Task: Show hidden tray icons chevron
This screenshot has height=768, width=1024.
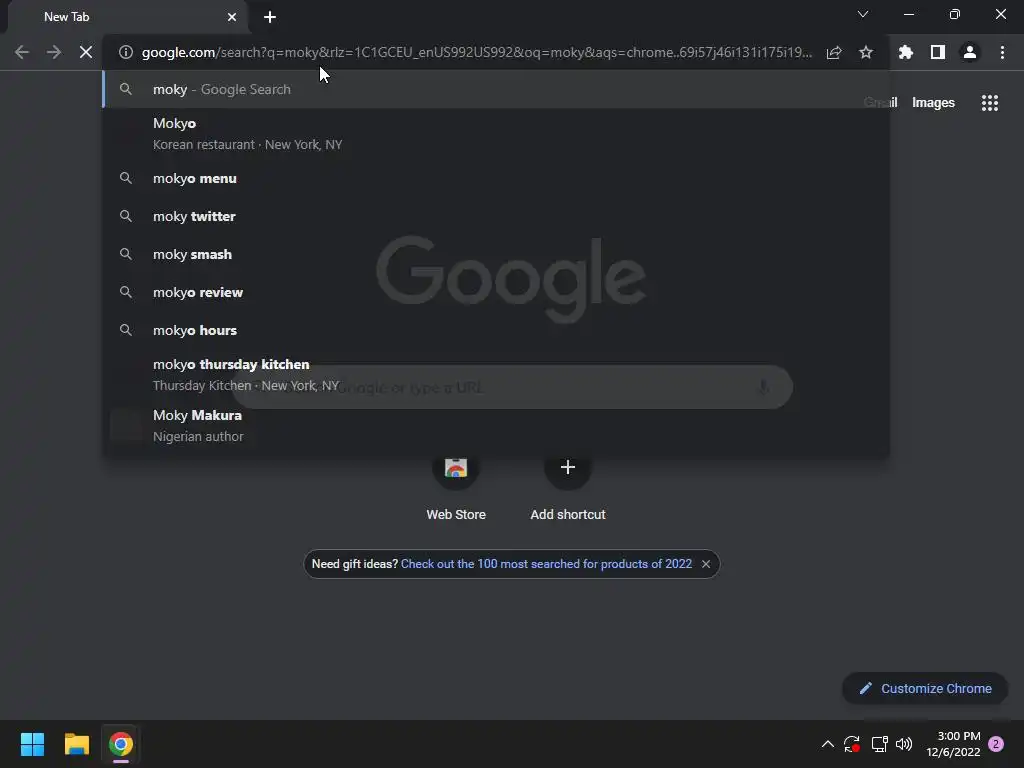Action: coord(827,744)
